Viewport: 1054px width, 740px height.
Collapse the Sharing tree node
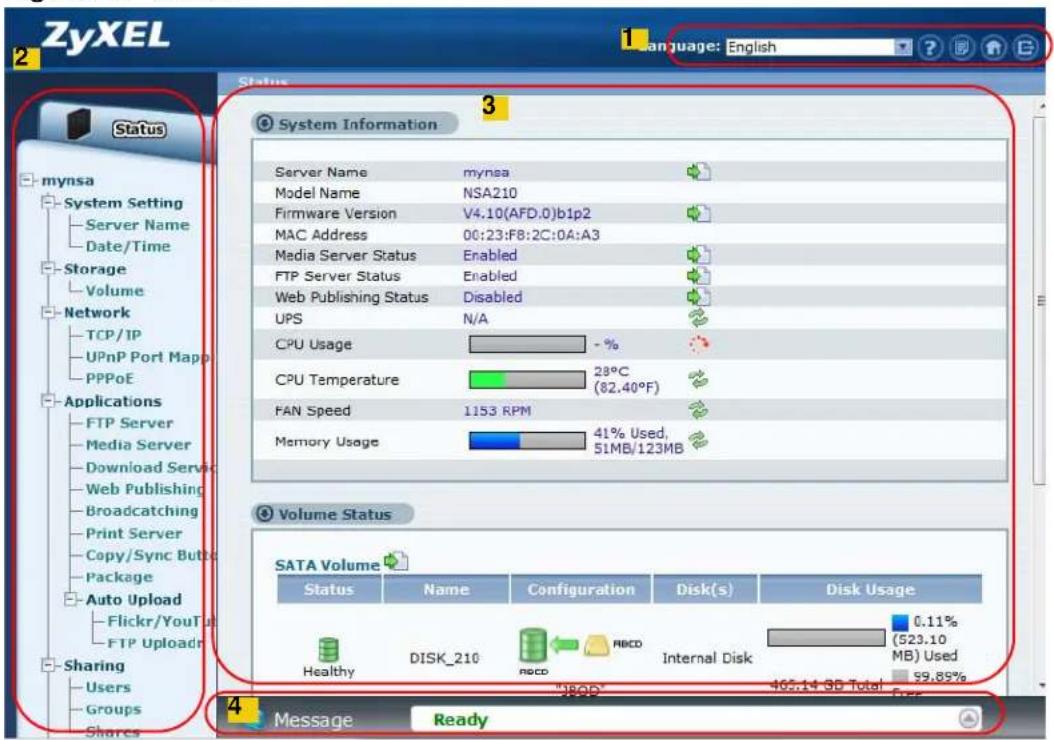pyautogui.click(x=48, y=665)
